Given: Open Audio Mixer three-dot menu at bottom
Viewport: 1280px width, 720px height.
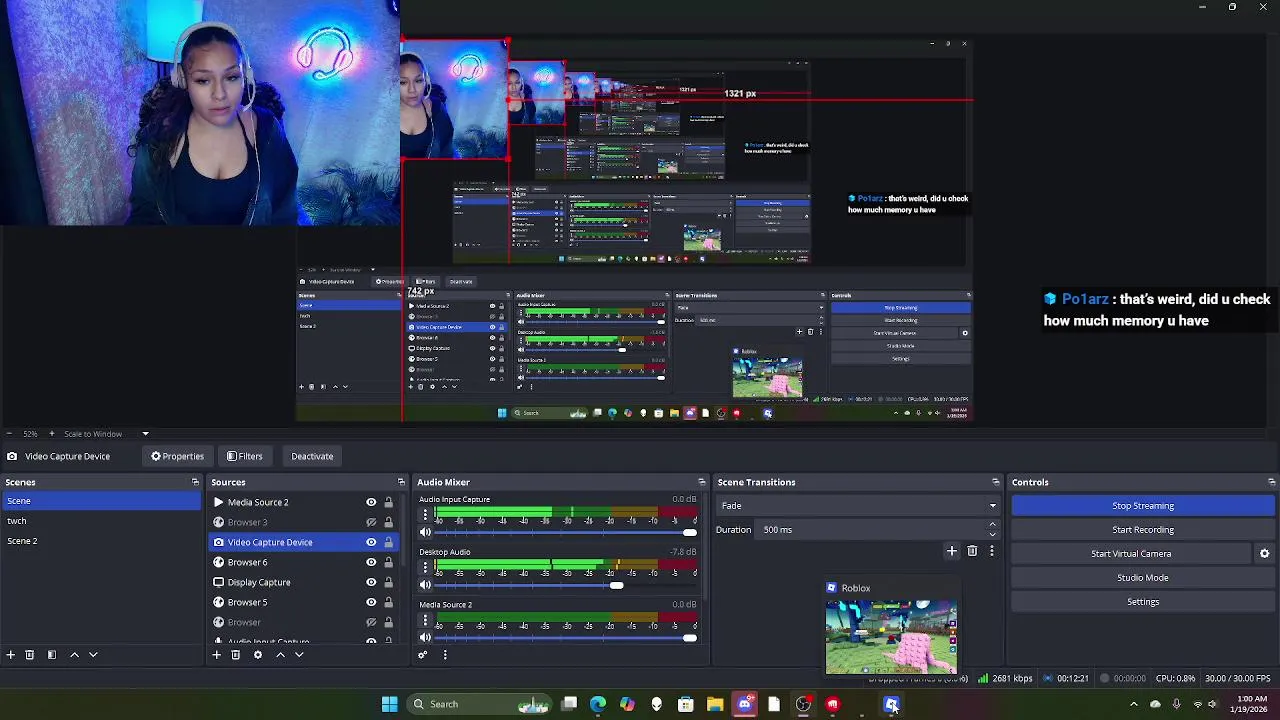Looking at the screenshot, I should point(445,655).
